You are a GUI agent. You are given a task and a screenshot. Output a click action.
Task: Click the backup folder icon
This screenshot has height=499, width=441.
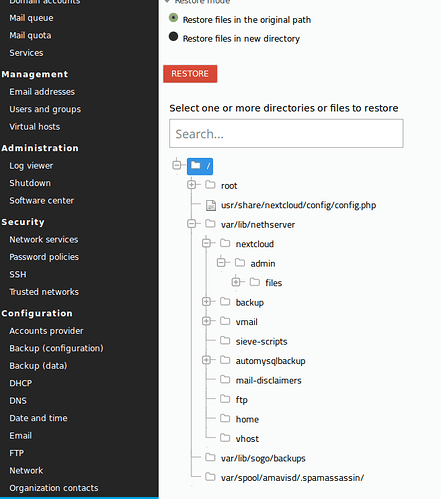tap(225, 302)
